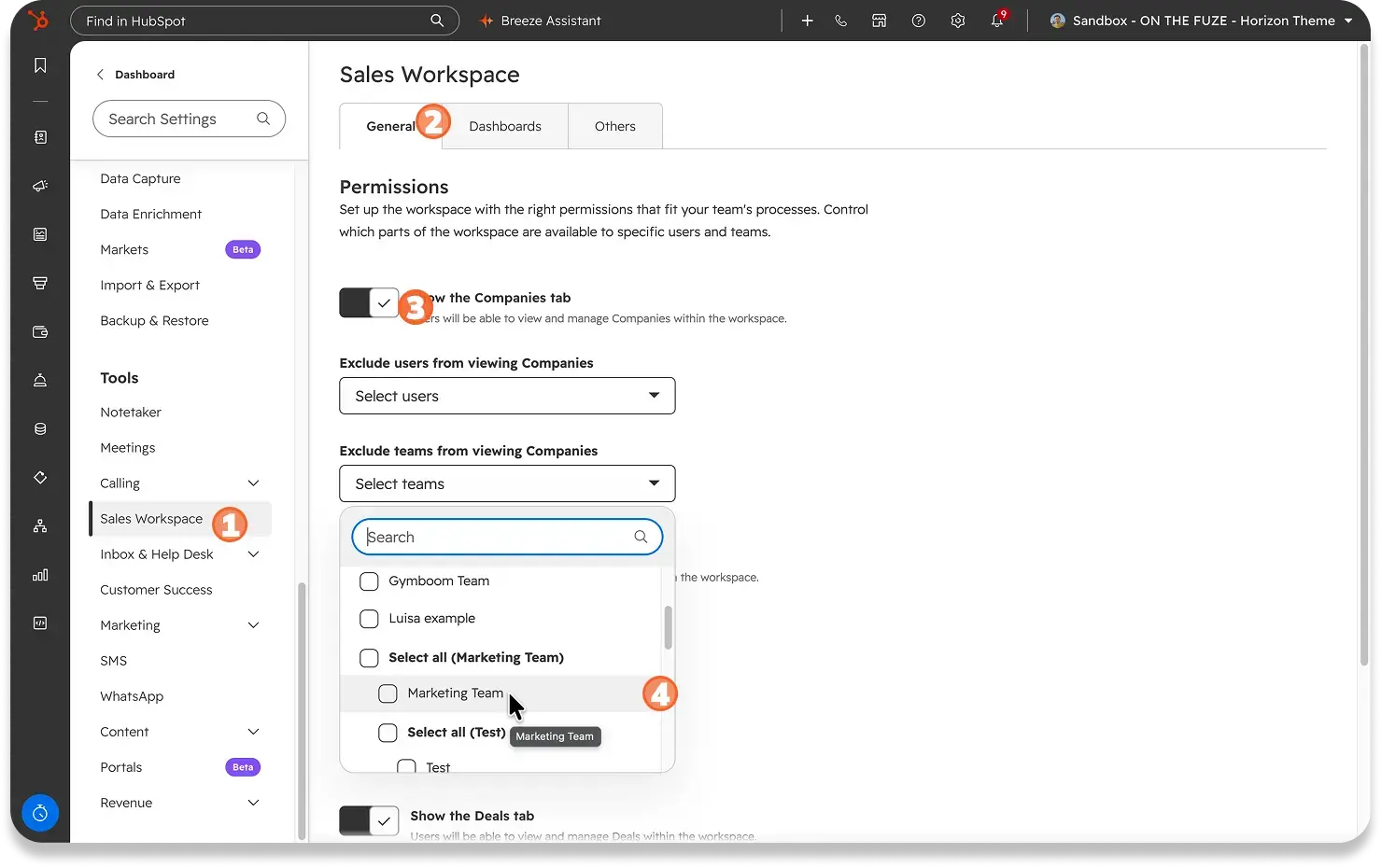The width and height of the screenshot is (1382, 868).
Task: Check Select all (Marketing Team) checkbox
Action: 369,658
